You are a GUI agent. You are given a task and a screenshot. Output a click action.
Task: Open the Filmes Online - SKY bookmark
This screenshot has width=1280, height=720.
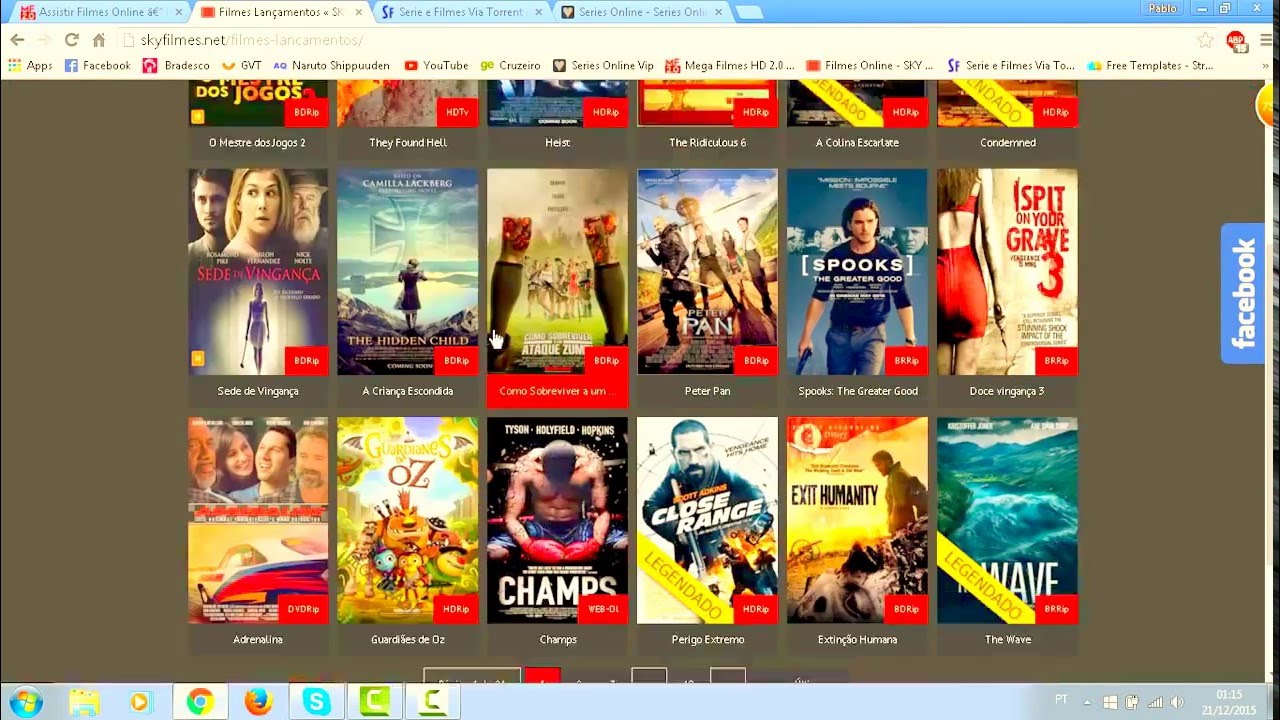pyautogui.click(x=870, y=65)
